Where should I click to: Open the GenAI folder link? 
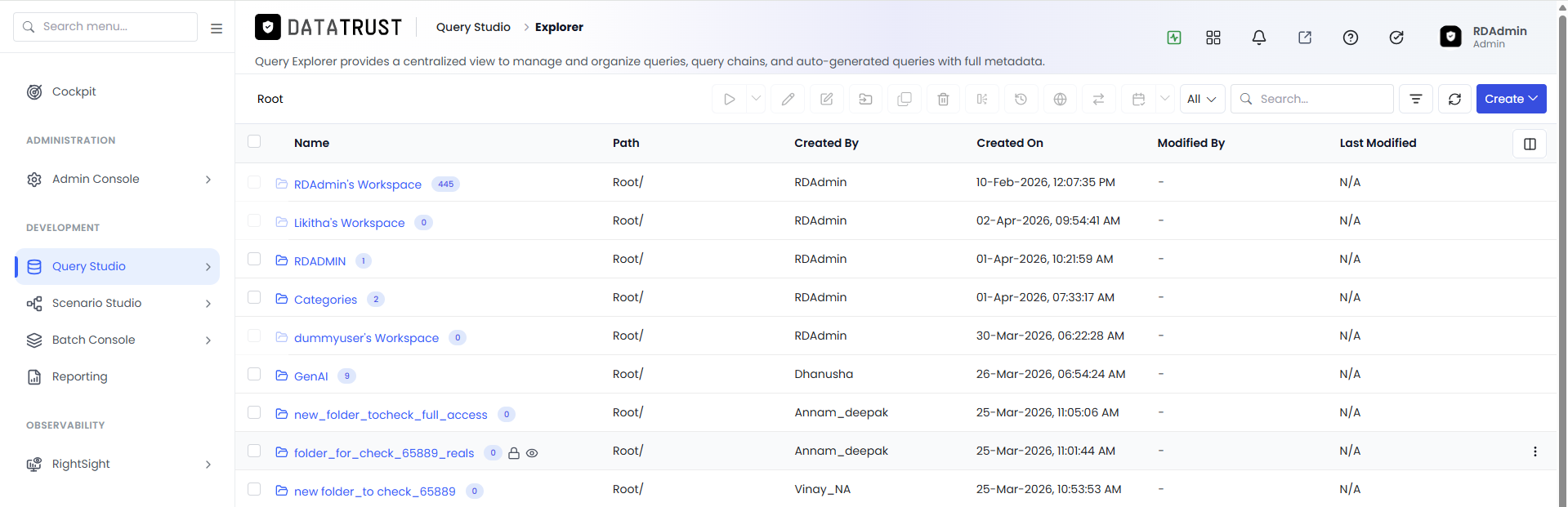[x=310, y=376]
